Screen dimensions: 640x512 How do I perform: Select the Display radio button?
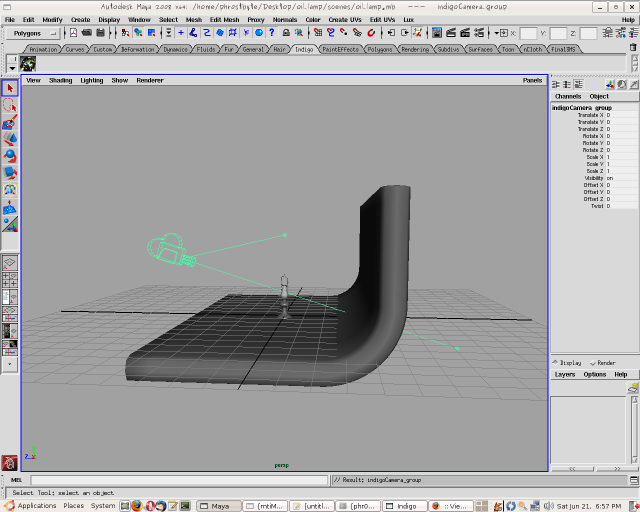556,363
